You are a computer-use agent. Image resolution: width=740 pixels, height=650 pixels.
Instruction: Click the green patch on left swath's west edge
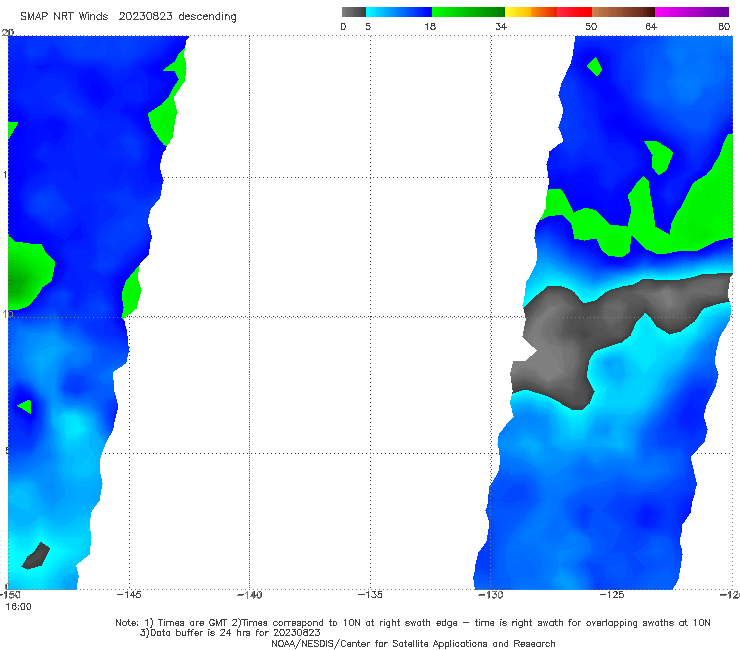coord(28,276)
